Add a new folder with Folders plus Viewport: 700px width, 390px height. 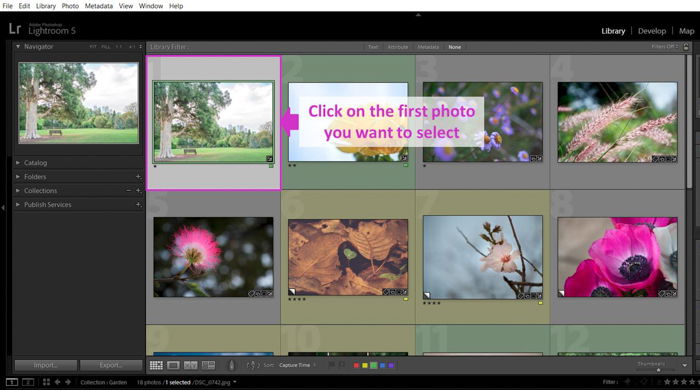138,177
